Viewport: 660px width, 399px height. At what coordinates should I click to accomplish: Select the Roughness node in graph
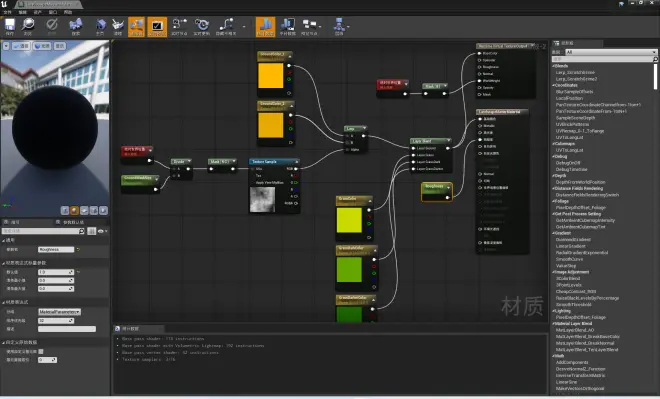coord(436,192)
